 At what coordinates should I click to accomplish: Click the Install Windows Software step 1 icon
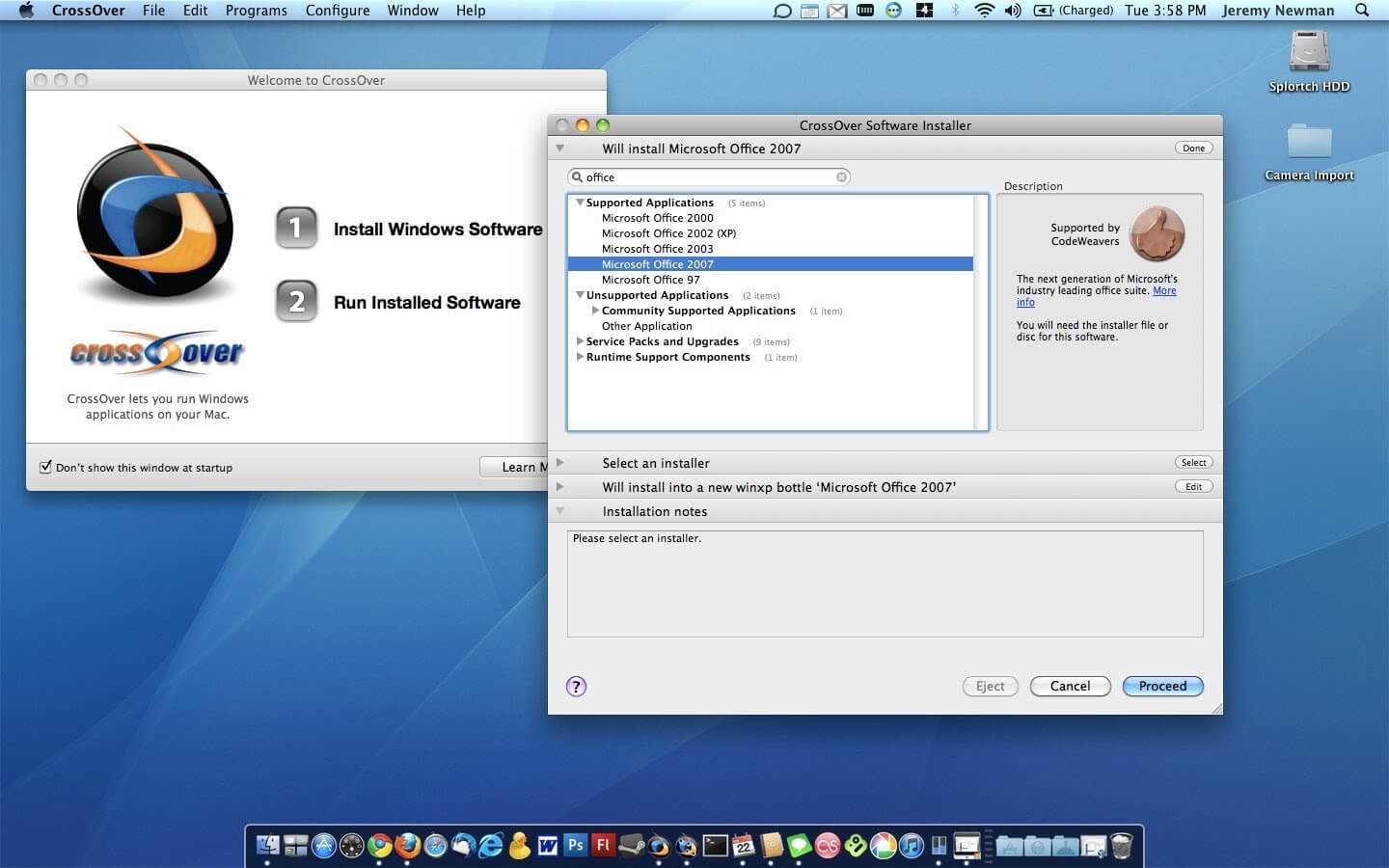[296, 229]
